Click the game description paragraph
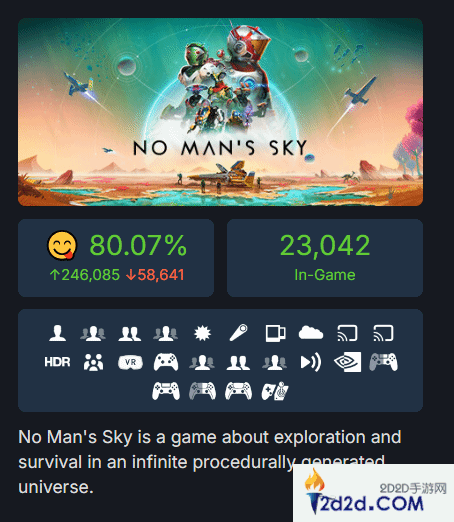This screenshot has height=522, width=454. click(x=210, y=462)
